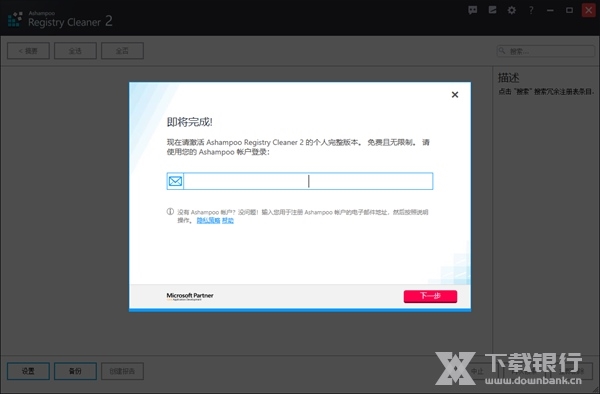Click the 描述 description panel heading
Viewport: 600px width, 394px height.
click(x=509, y=78)
